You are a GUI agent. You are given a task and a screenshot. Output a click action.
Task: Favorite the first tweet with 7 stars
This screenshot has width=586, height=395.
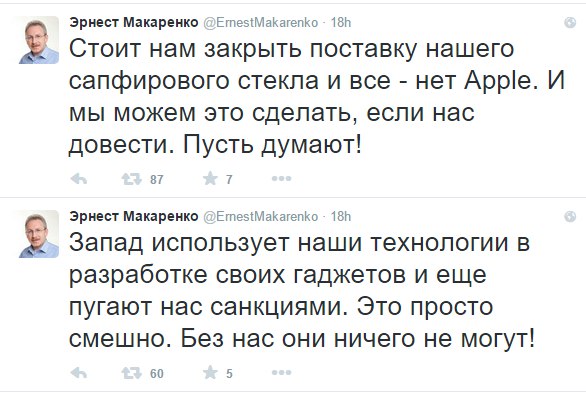(210, 179)
